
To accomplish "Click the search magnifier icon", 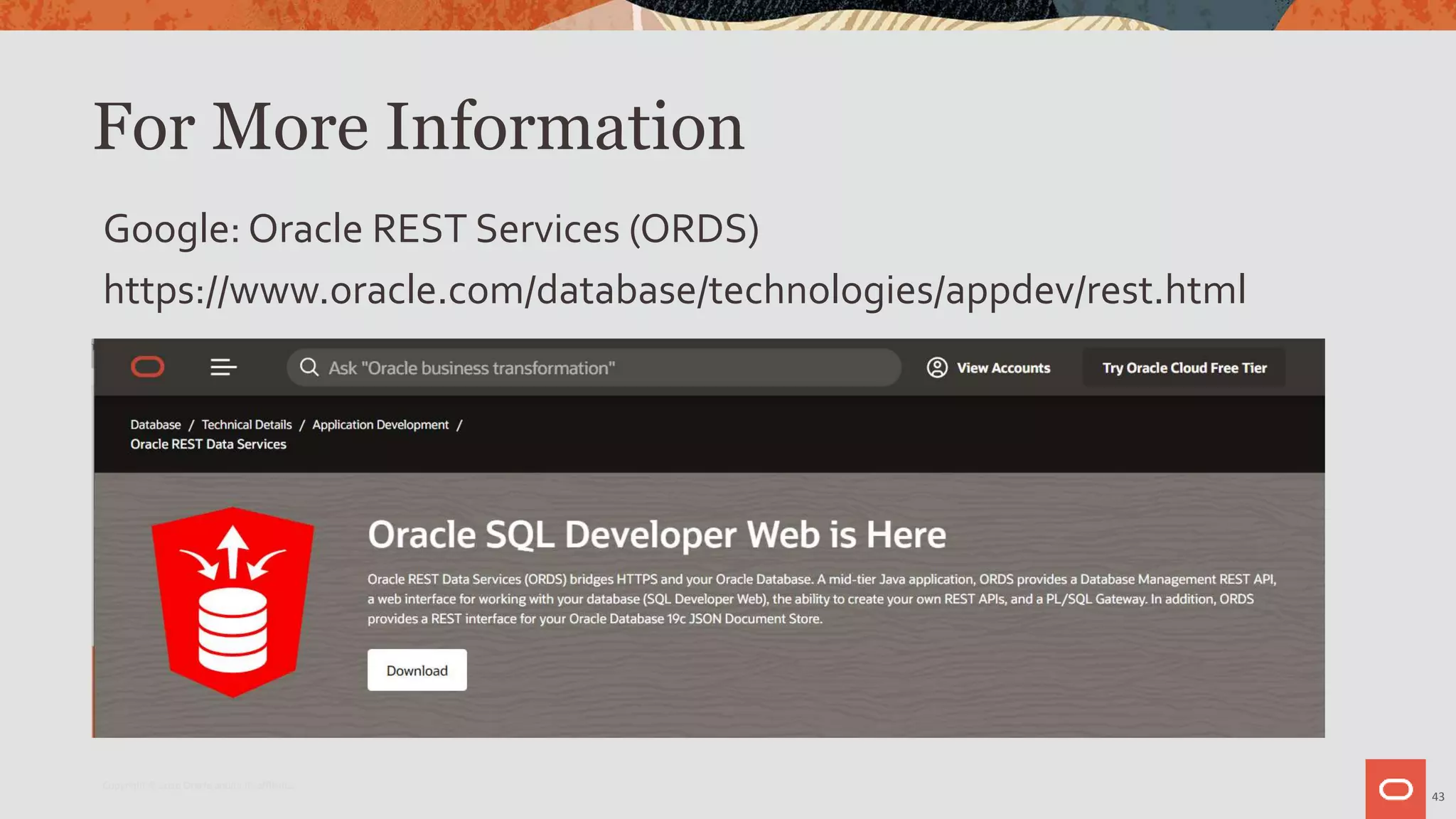I will (309, 367).
